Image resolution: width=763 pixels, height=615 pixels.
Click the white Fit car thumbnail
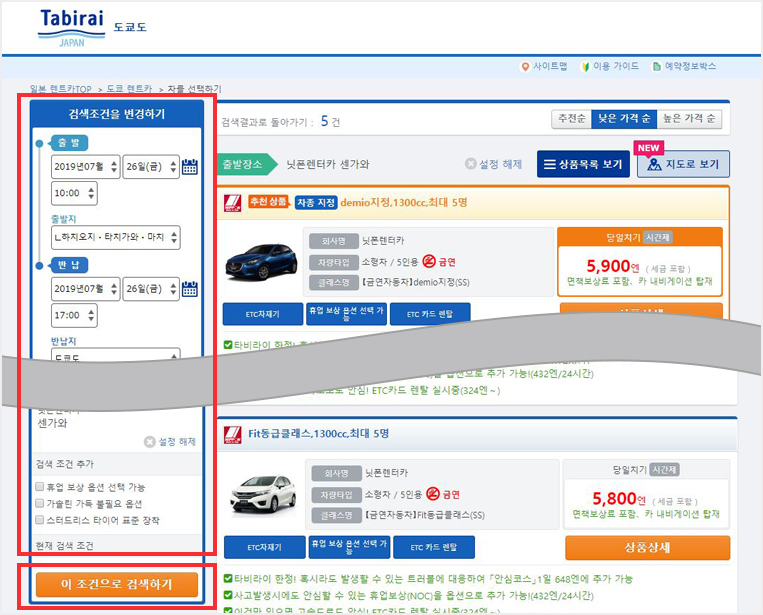coord(261,493)
